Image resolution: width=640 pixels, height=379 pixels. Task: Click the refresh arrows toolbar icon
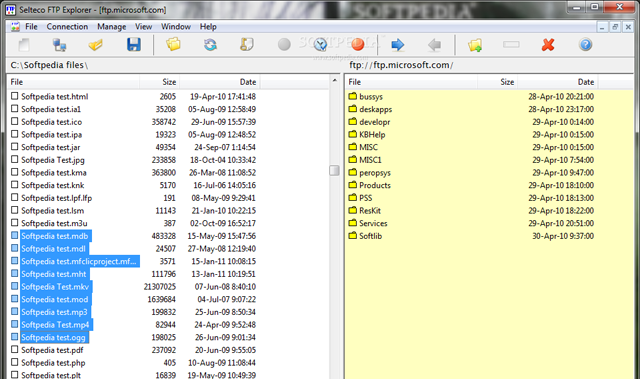[x=210, y=44]
